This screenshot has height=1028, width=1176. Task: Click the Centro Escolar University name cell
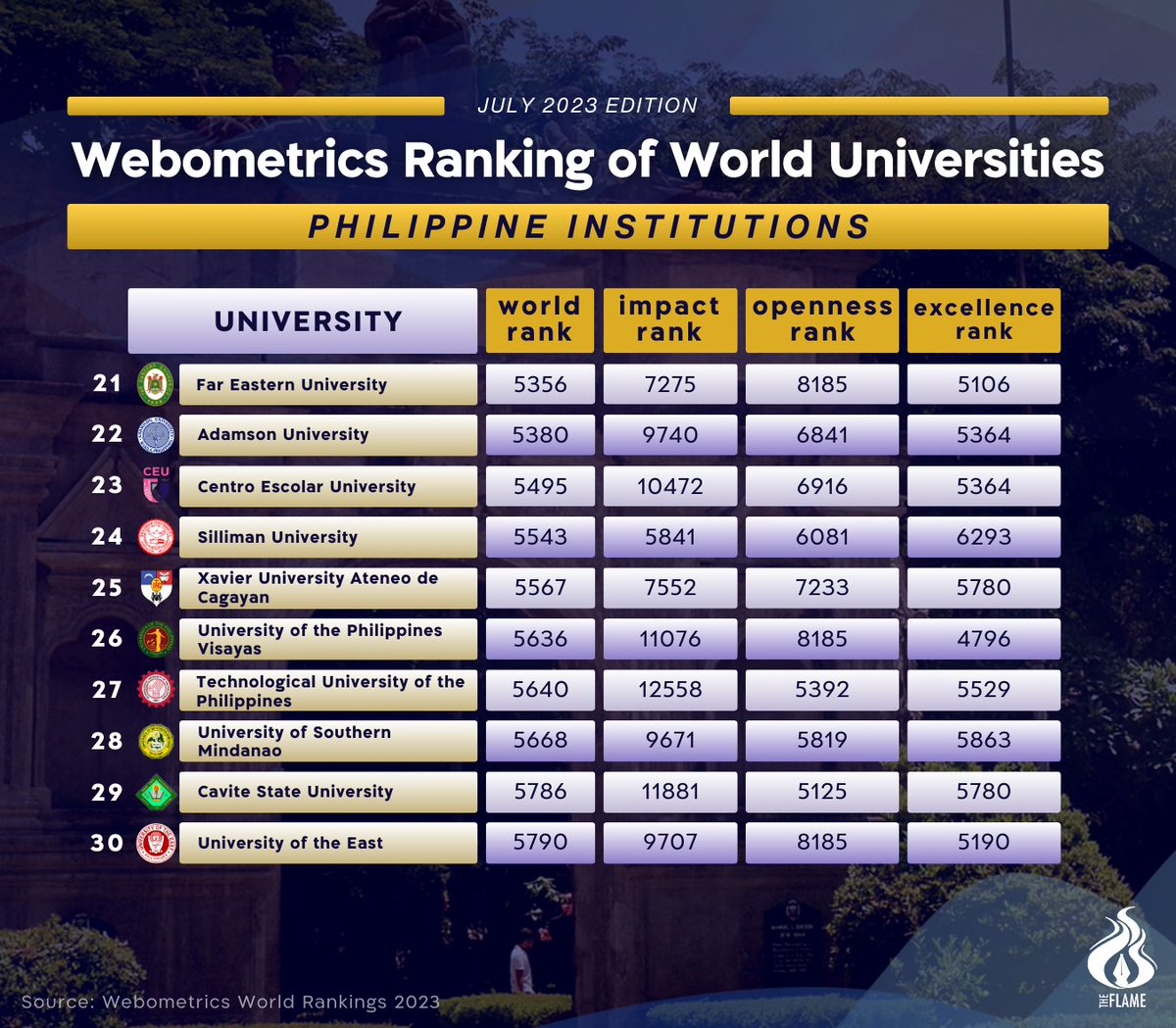[x=328, y=486]
